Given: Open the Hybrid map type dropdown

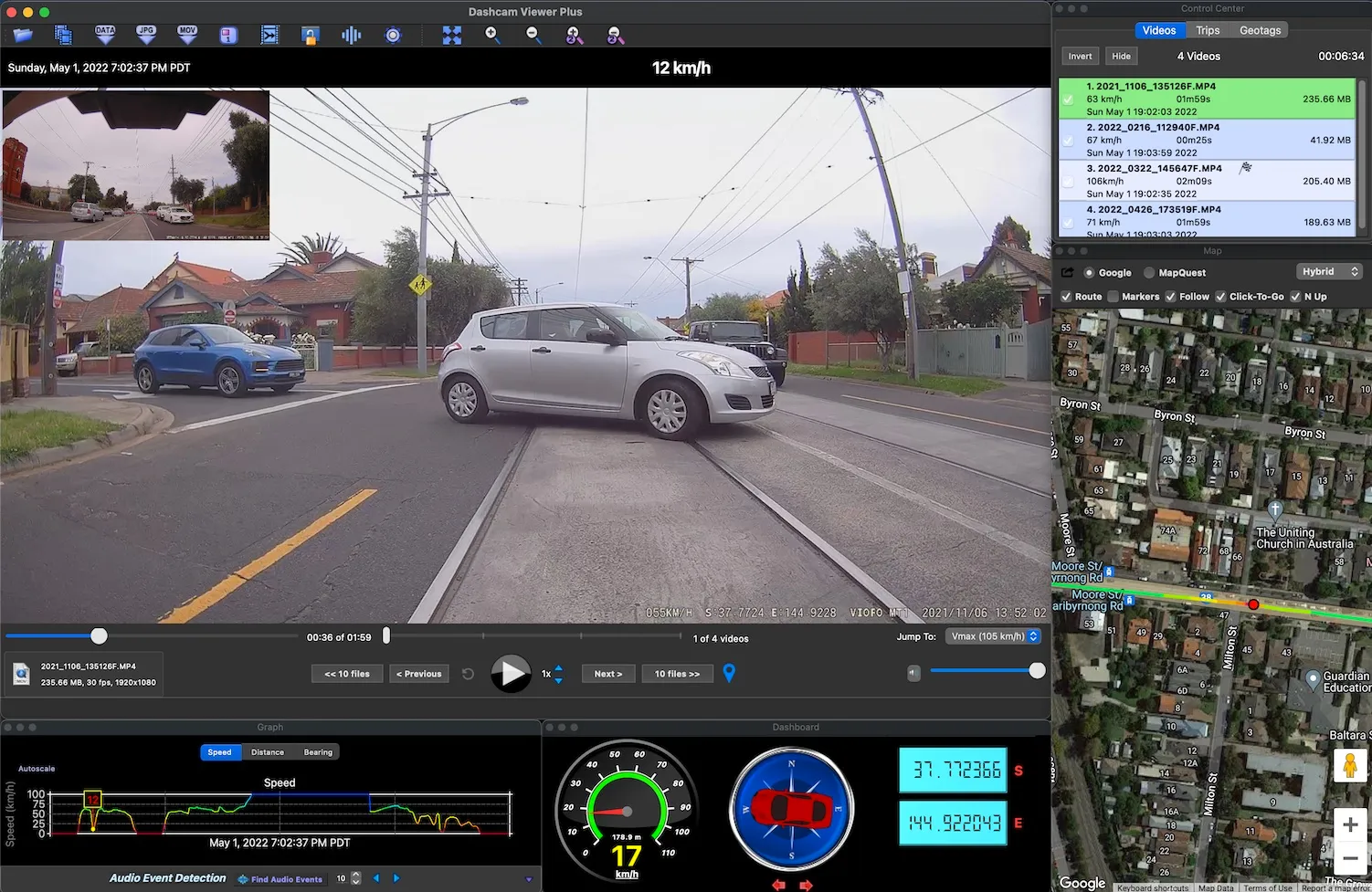Looking at the screenshot, I should coord(1329,272).
